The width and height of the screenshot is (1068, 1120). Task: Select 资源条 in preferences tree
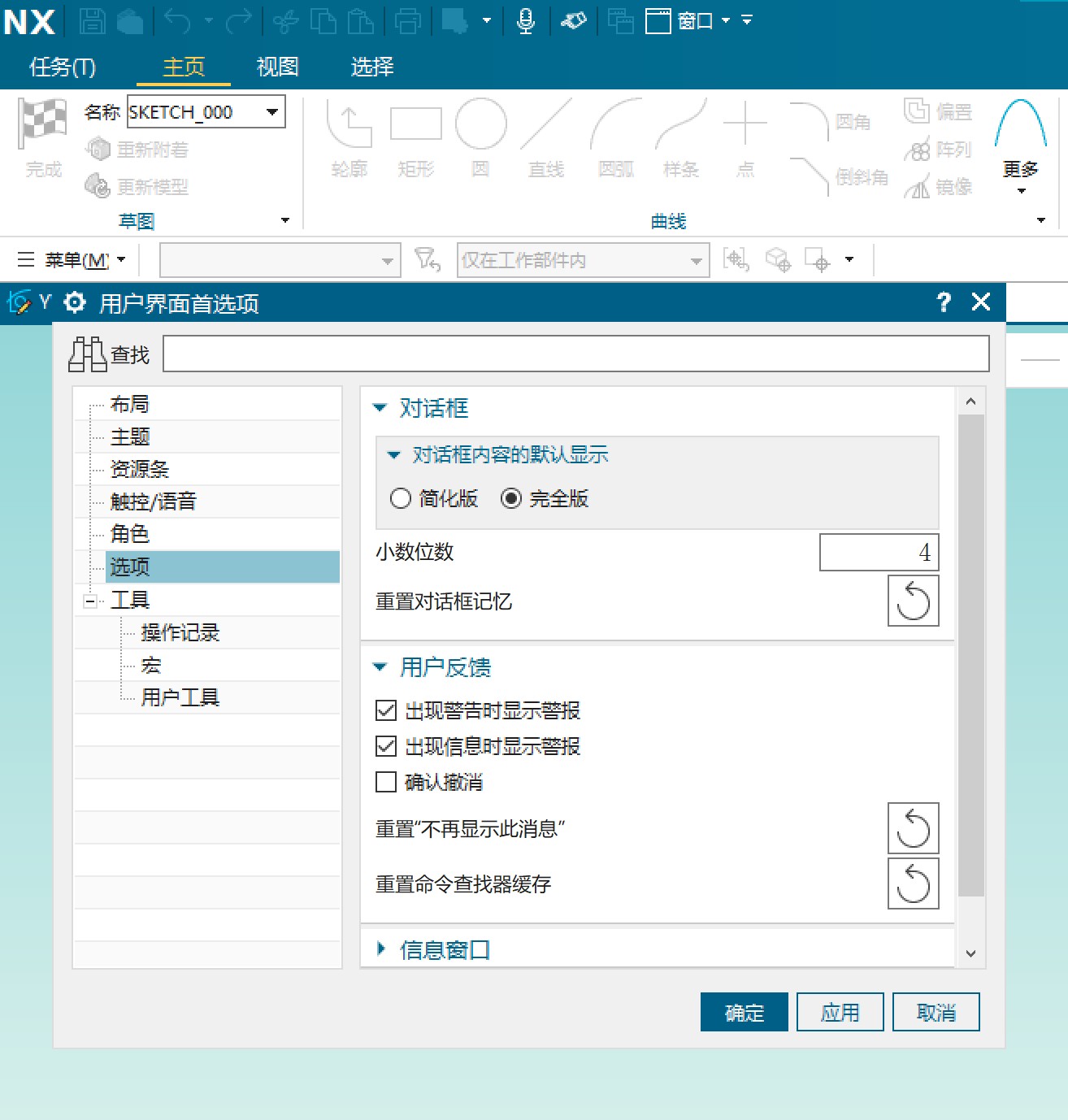point(140,469)
